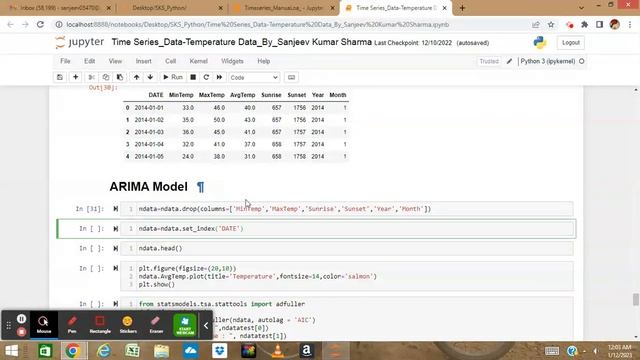Click into the ndata.head() code cell
This screenshot has height=360, width=640.
pyautogui.click(x=347, y=248)
